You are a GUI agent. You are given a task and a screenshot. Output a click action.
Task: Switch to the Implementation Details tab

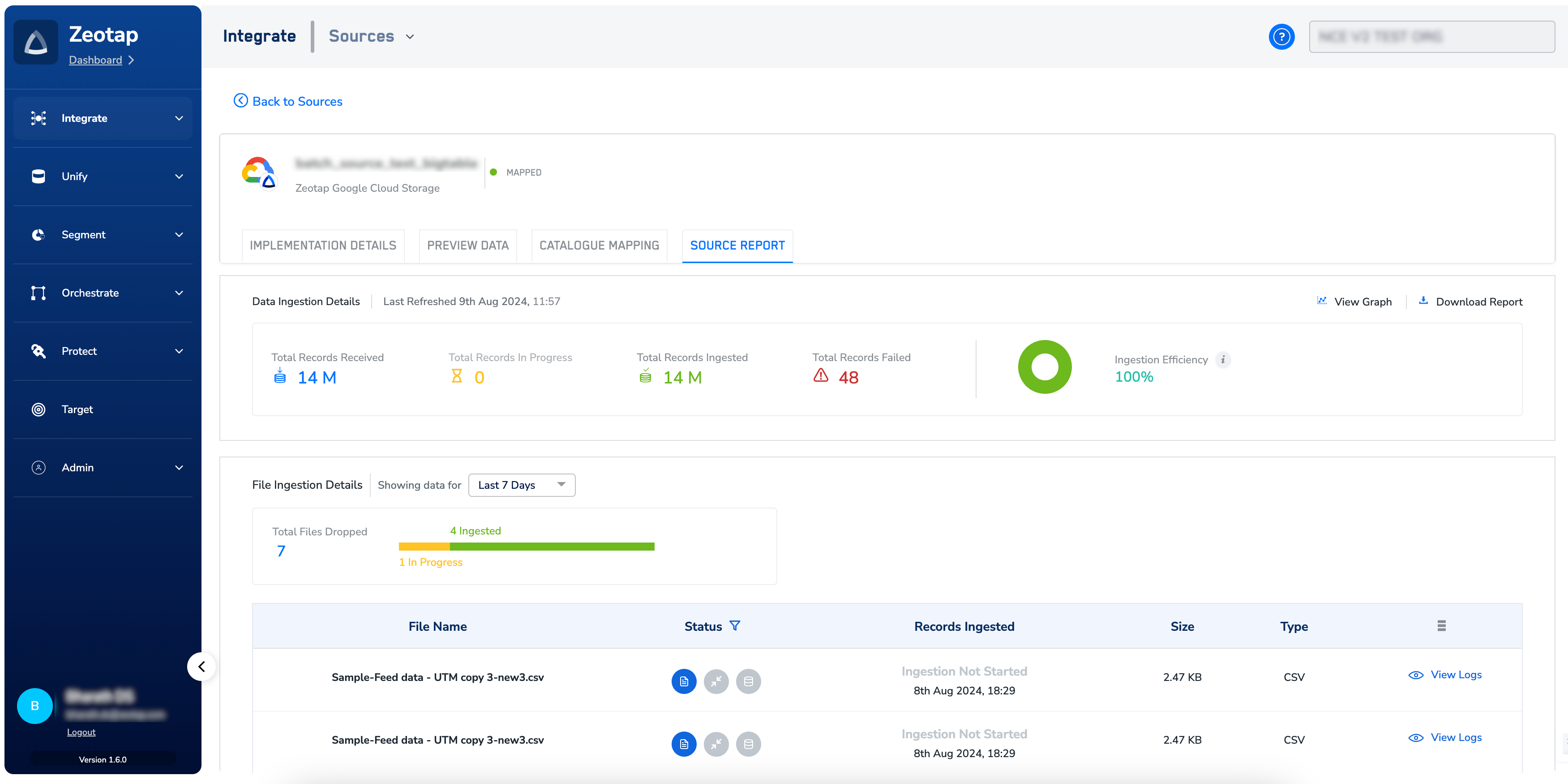tap(323, 246)
